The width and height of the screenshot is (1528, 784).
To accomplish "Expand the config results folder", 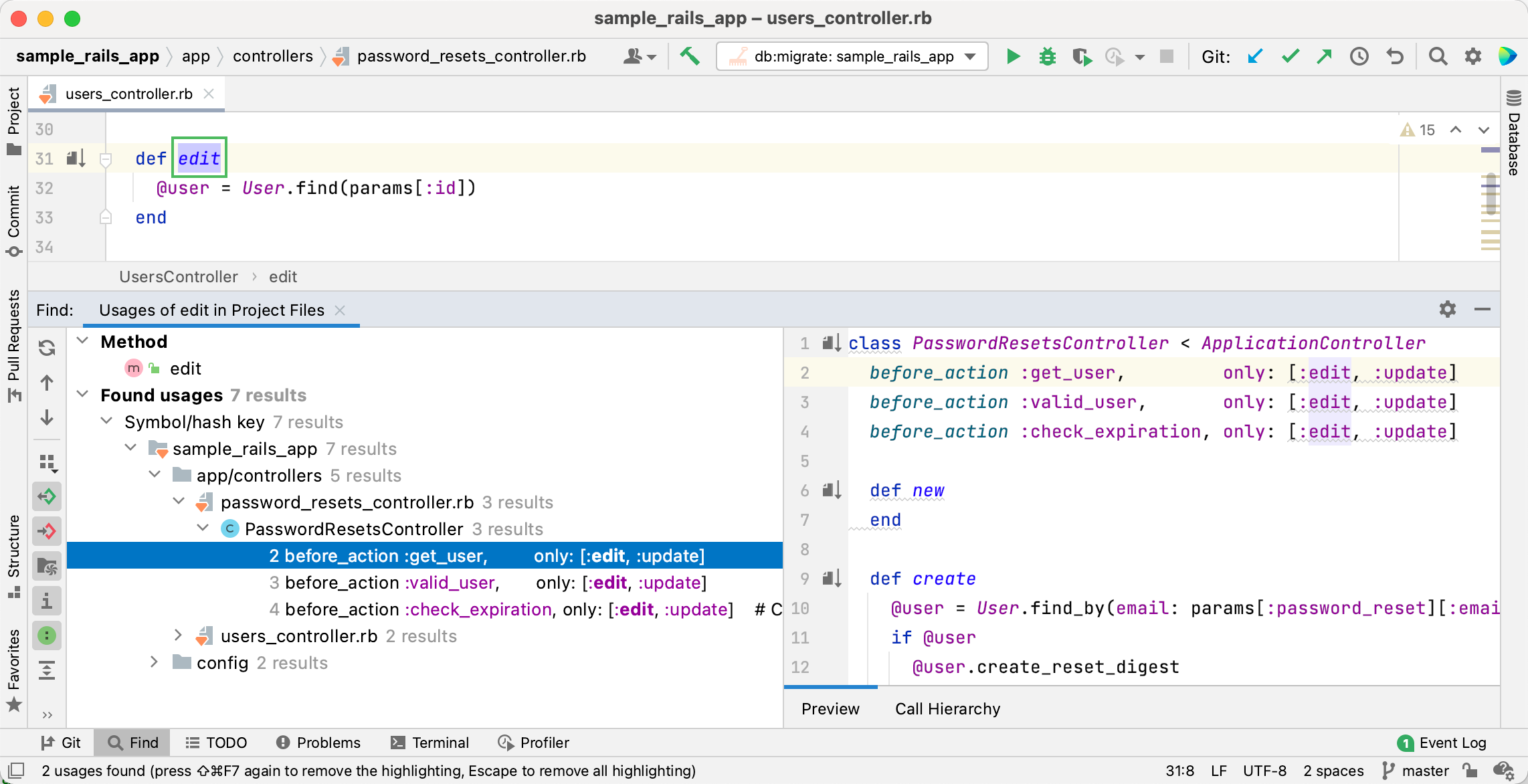I will click(x=154, y=662).
